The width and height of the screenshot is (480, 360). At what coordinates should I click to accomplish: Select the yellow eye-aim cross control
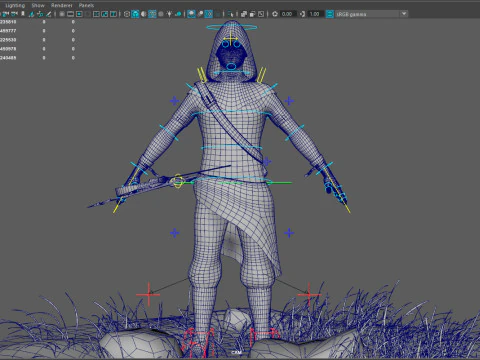point(231,39)
